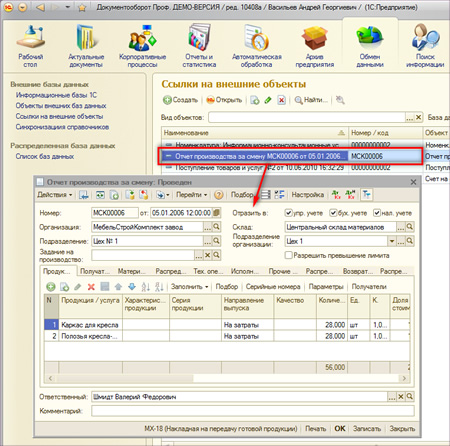Toggle the нал. учете checkbox
450x446 pixels.
pyautogui.click(x=377, y=213)
